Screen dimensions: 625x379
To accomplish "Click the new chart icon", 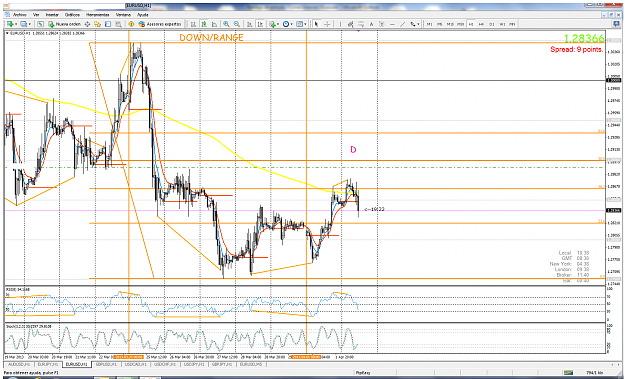I will pos(10,24).
